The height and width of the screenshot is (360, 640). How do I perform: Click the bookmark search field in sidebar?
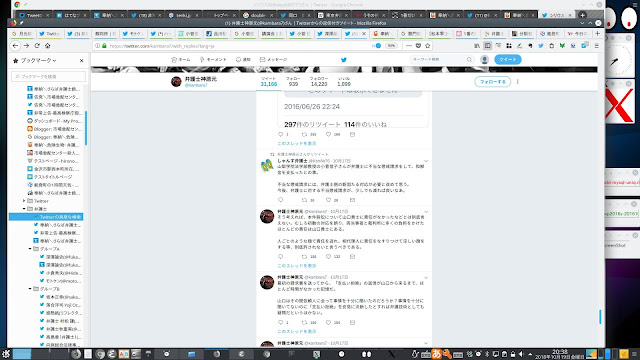tap(49, 76)
